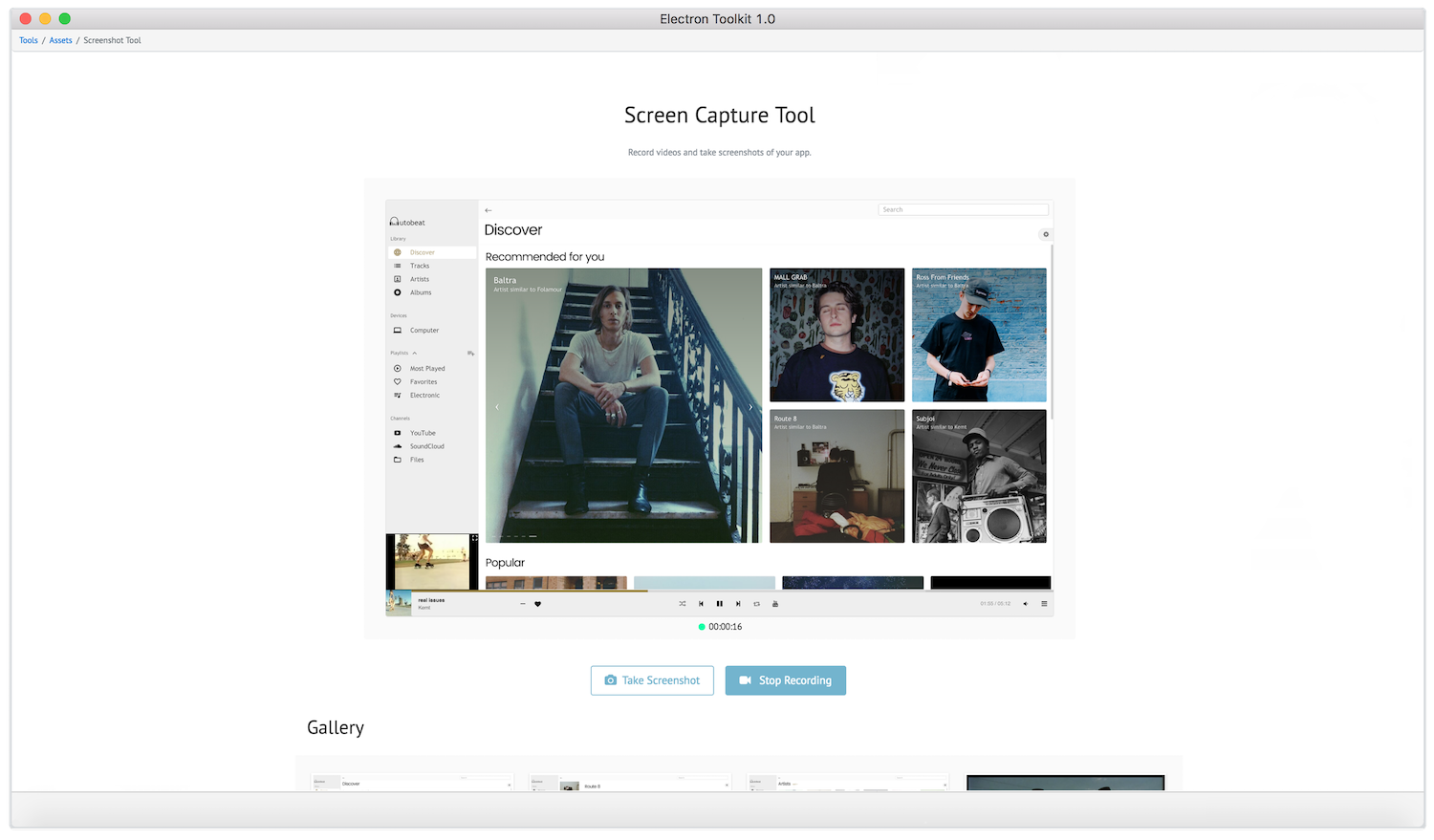This screenshot has height=840, width=1434.
Task: Click the real issues album art thumbnail
Action: tap(399, 604)
